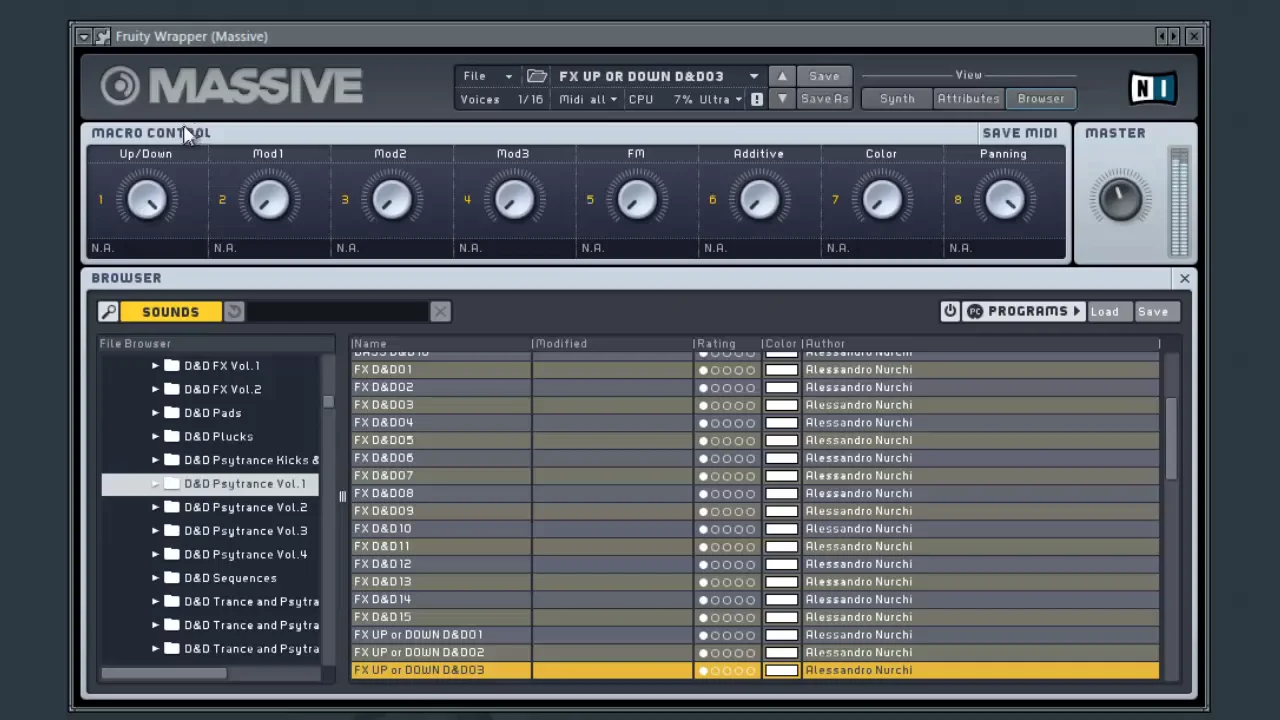Click the color swatch for FX D&D03

coord(781,405)
